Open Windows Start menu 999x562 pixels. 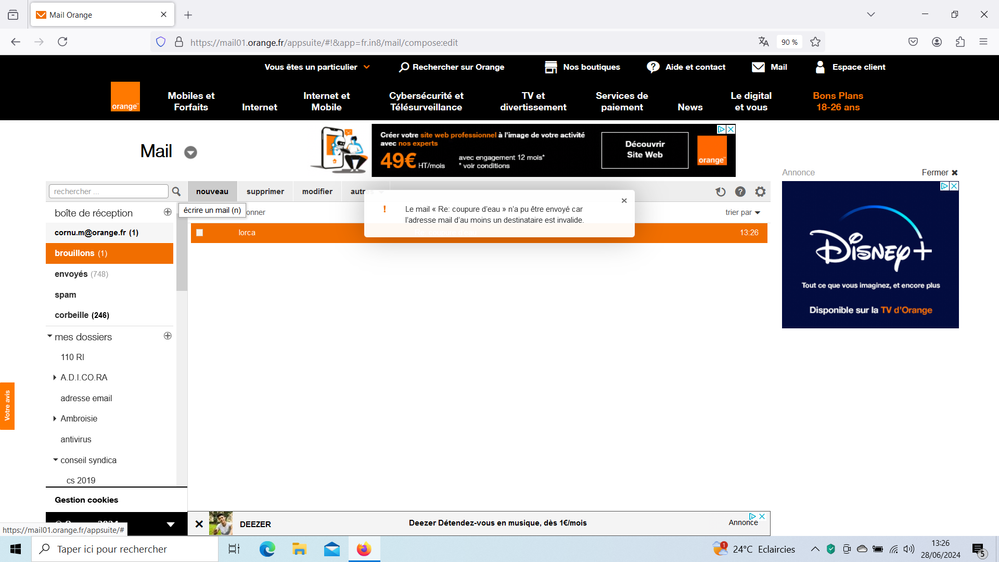click(16, 549)
